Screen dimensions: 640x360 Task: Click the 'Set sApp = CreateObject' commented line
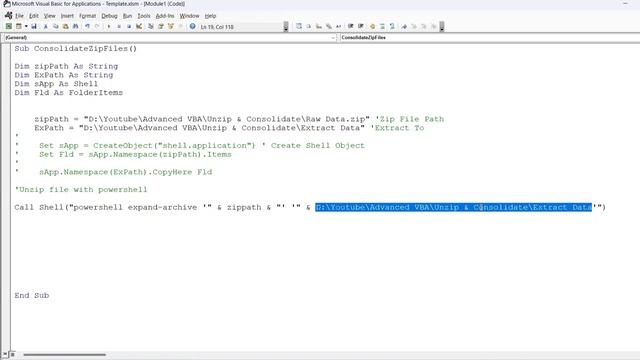(202, 146)
